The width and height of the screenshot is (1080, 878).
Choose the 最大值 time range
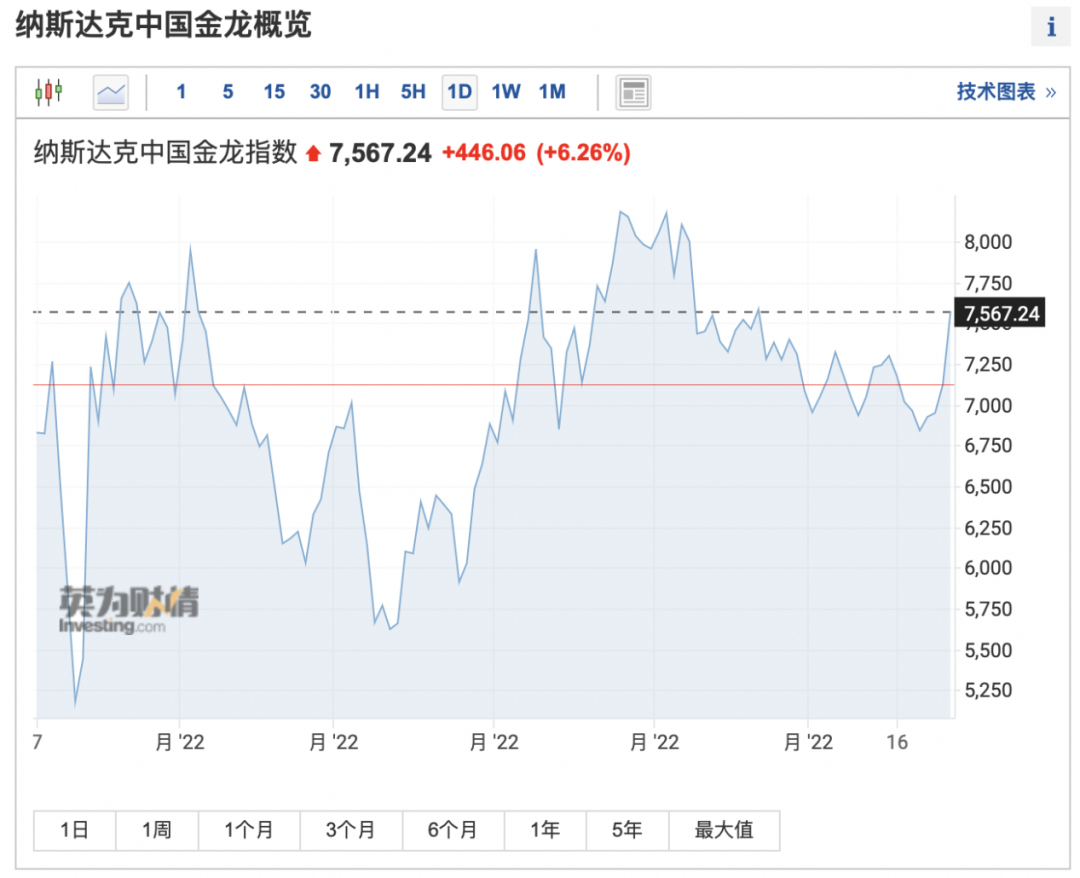724,830
